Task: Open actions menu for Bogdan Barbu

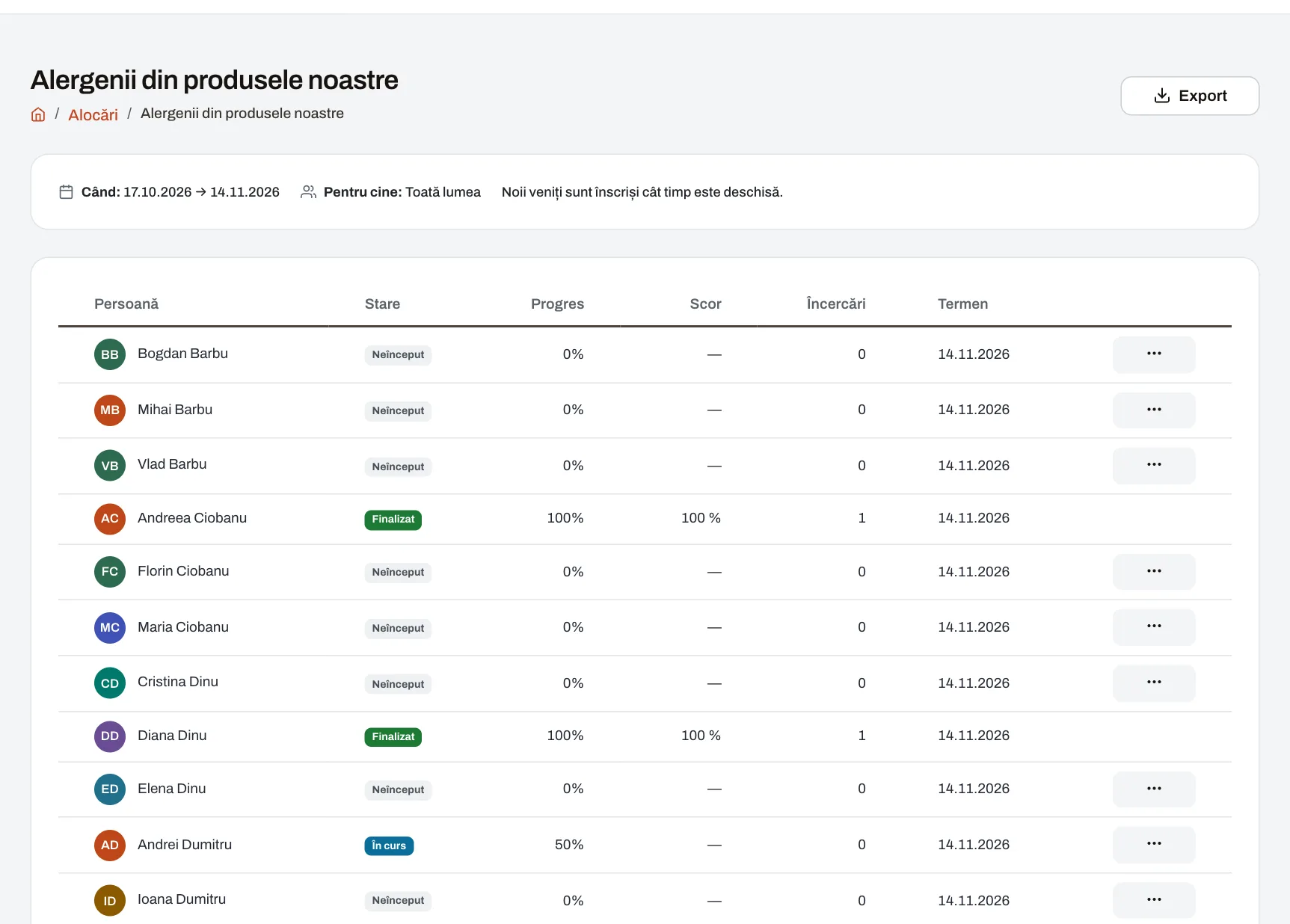Action: tap(1153, 354)
